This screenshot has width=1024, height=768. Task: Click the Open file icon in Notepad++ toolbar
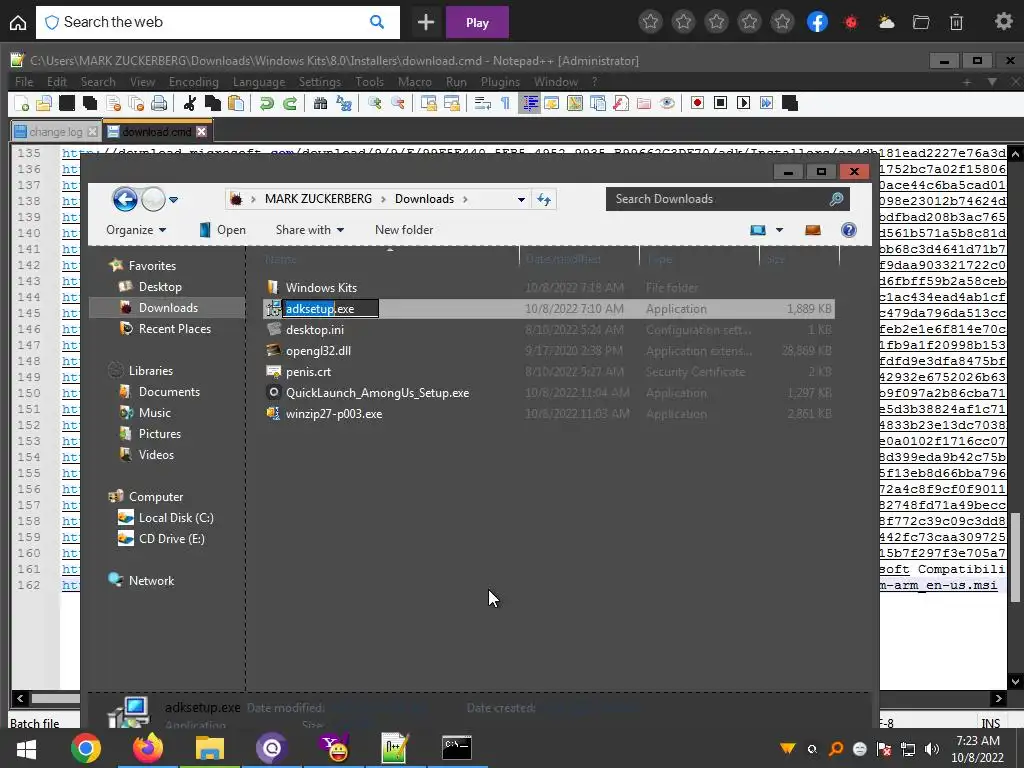point(44,103)
